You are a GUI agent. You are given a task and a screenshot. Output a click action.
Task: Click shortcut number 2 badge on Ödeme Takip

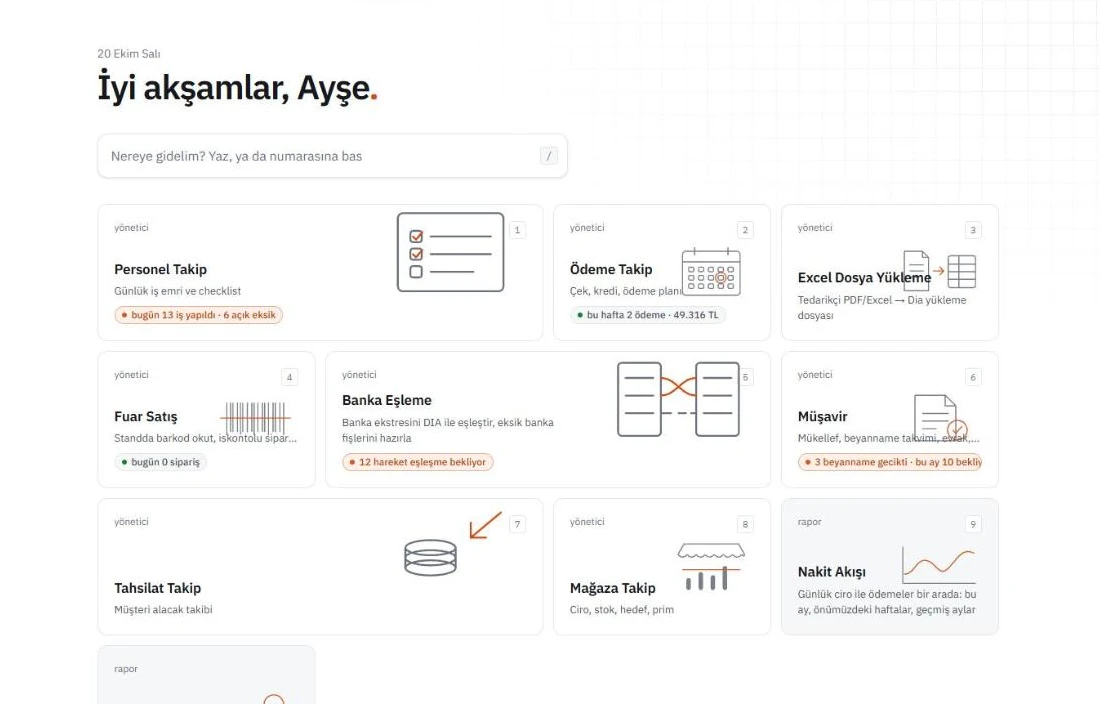[x=745, y=230]
